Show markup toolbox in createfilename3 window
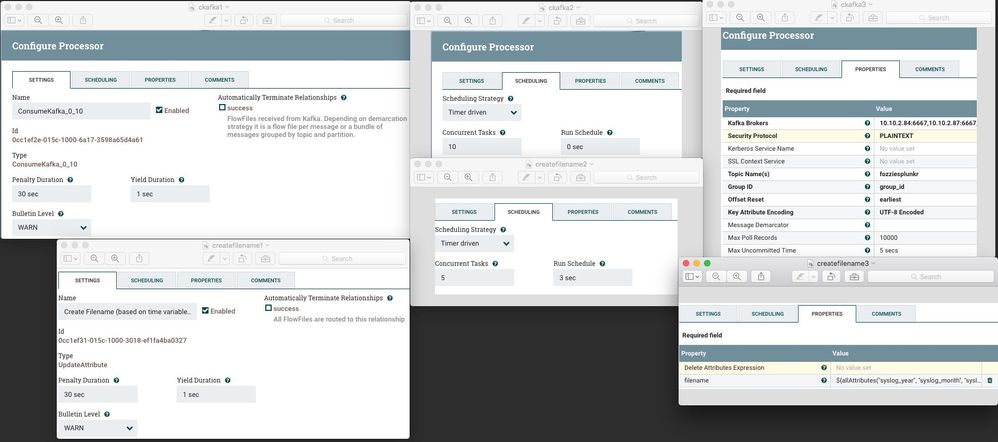Viewport: 998px width, 442px height. click(x=854, y=276)
